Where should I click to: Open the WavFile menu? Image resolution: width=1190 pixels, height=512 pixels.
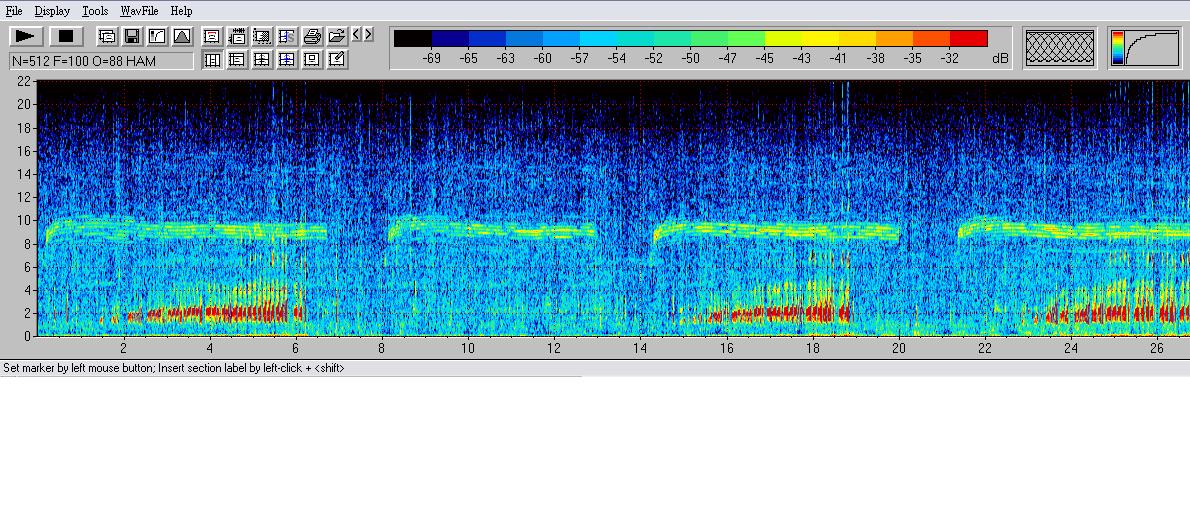click(139, 11)
